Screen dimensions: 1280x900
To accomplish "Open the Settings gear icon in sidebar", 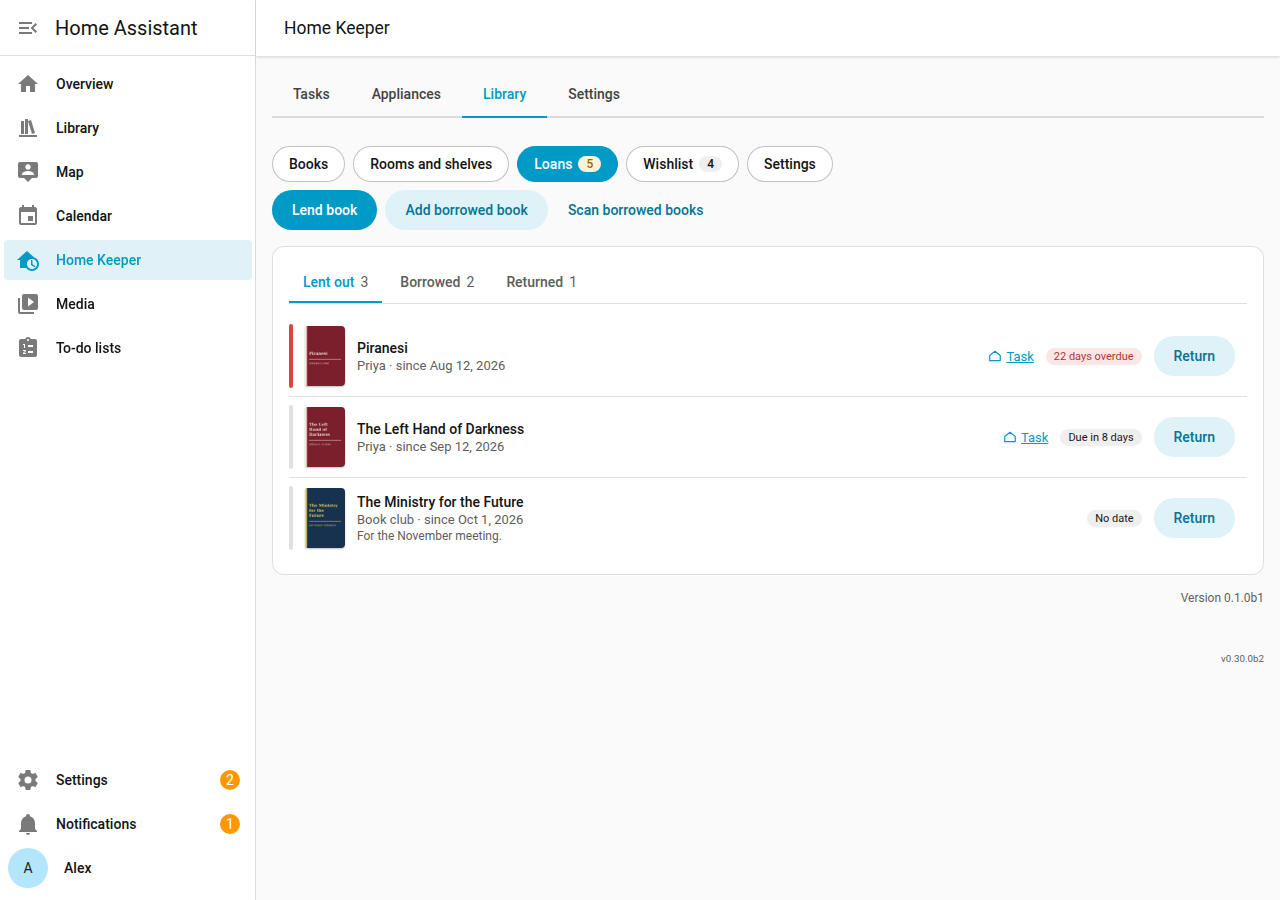I will point(28,780).
